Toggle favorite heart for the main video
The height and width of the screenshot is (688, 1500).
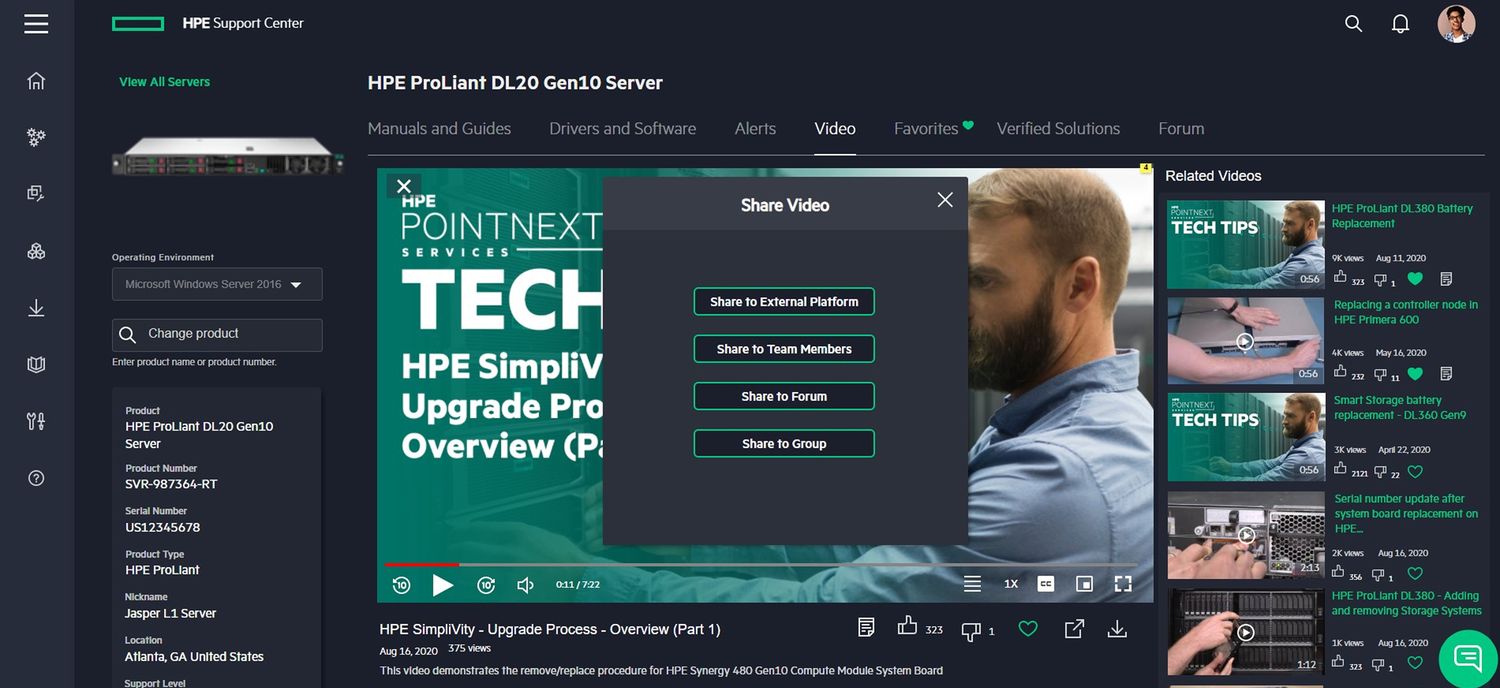click(1028, 629)
